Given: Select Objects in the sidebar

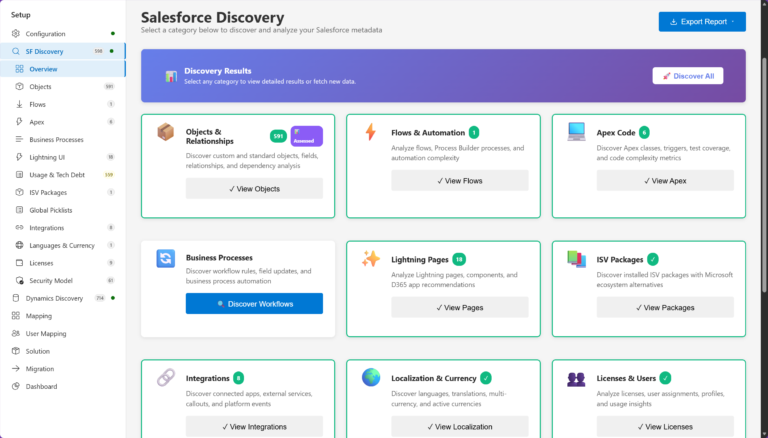Looking at the screenshot, I should click(63, 87).
